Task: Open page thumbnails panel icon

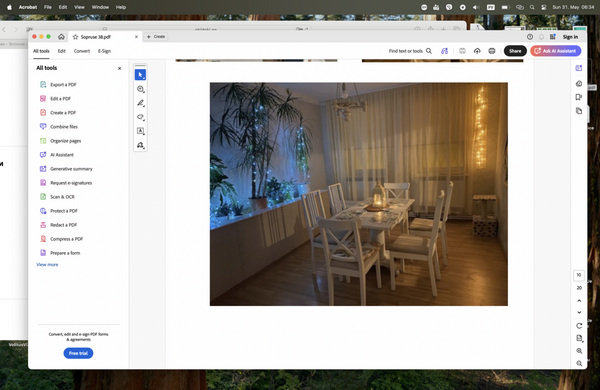Action: (x=579, y=111)
